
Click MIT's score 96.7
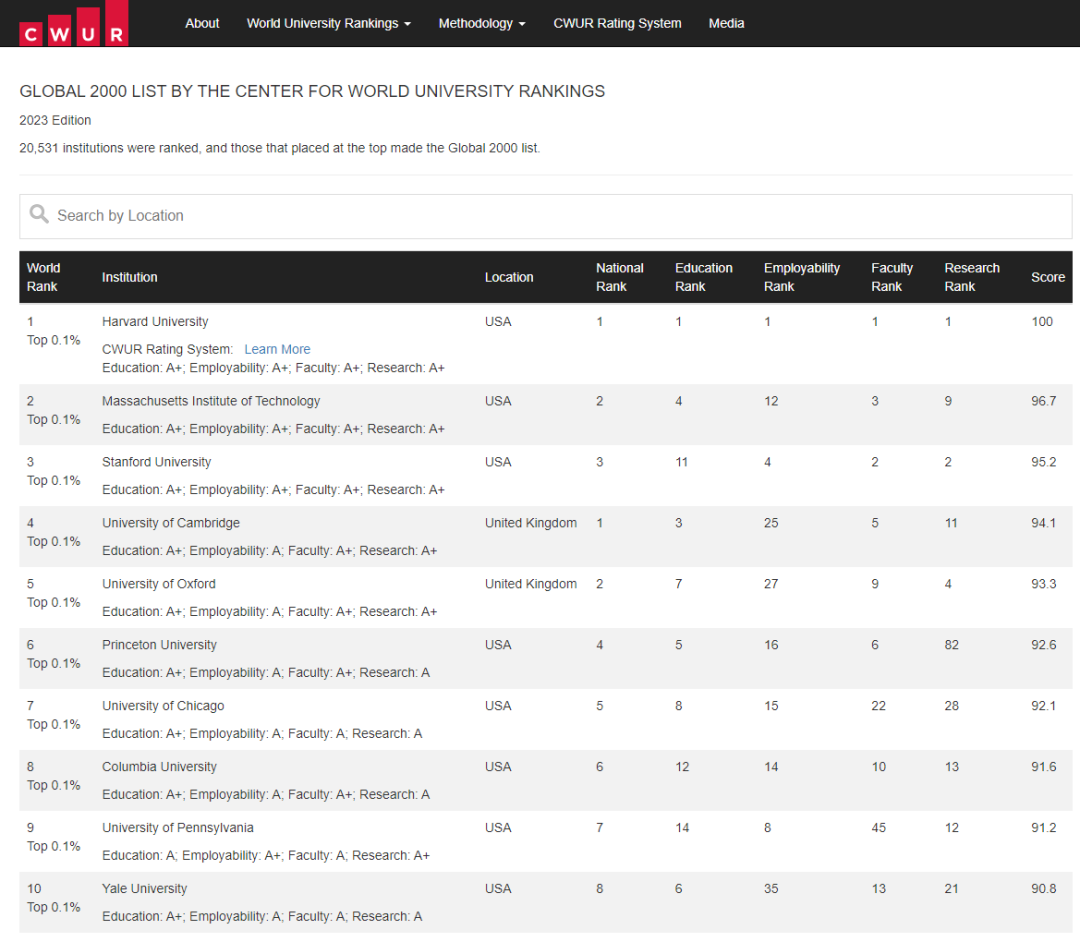(x=1043, y=401)
